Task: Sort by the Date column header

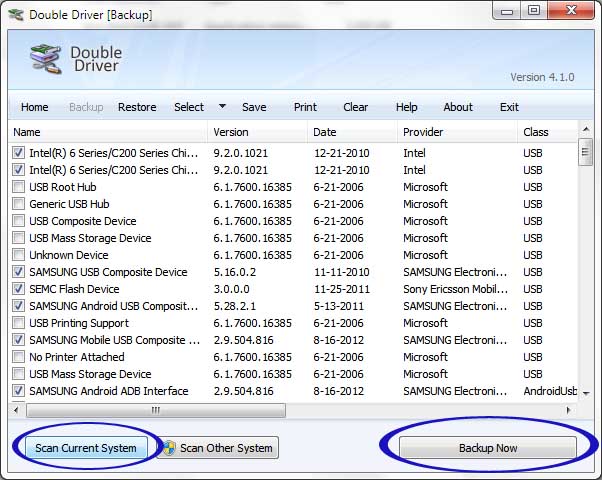Action: (352, 132)
